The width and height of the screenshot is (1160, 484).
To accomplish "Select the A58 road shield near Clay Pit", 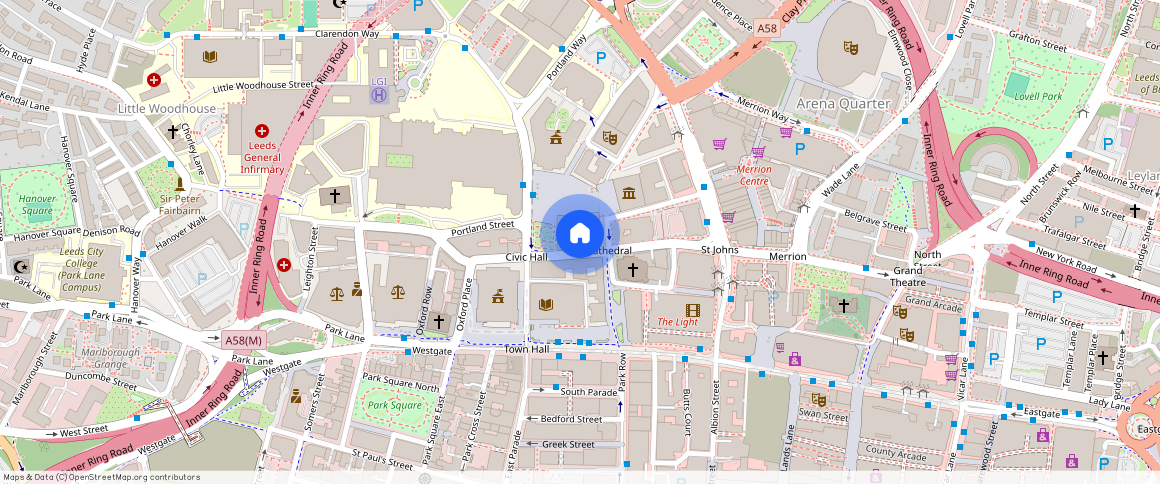I will click(767, 29).
